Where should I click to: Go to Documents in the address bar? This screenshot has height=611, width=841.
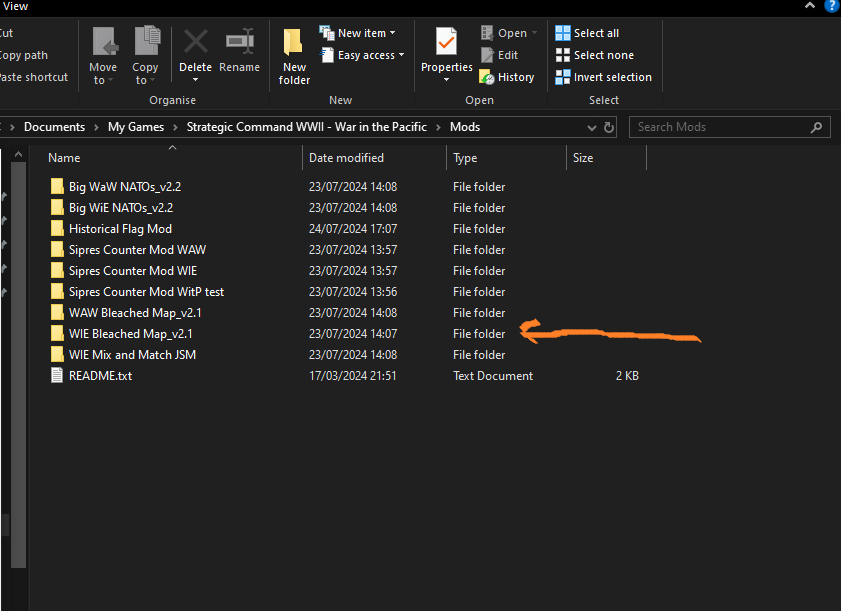[54, 127]
